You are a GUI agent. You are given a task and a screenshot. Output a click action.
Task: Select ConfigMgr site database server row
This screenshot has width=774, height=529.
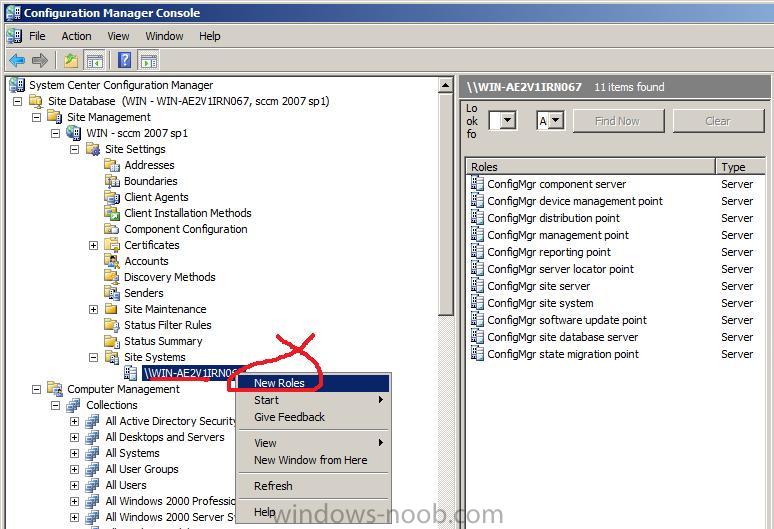click(617, 337)
